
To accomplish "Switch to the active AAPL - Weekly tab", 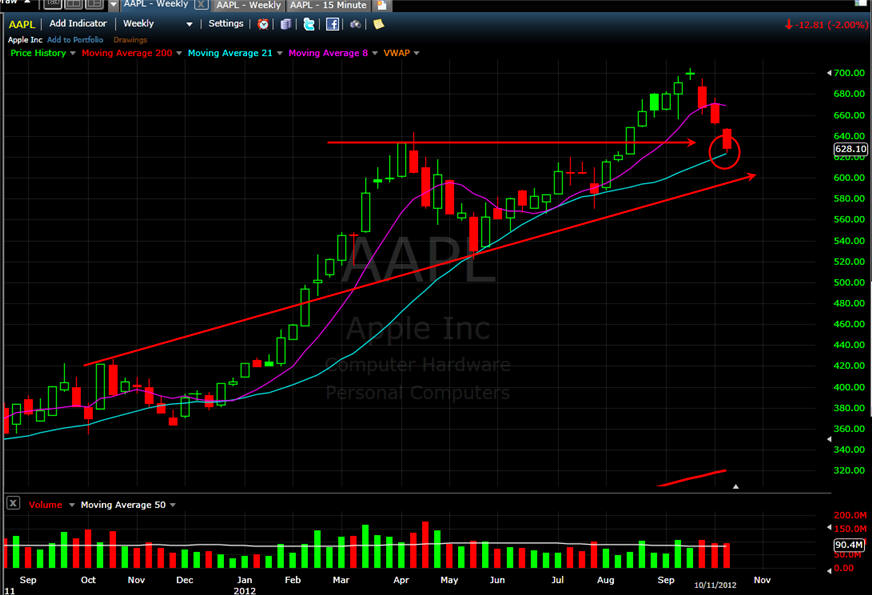I will pyautogui.click(x=156, y=4).
